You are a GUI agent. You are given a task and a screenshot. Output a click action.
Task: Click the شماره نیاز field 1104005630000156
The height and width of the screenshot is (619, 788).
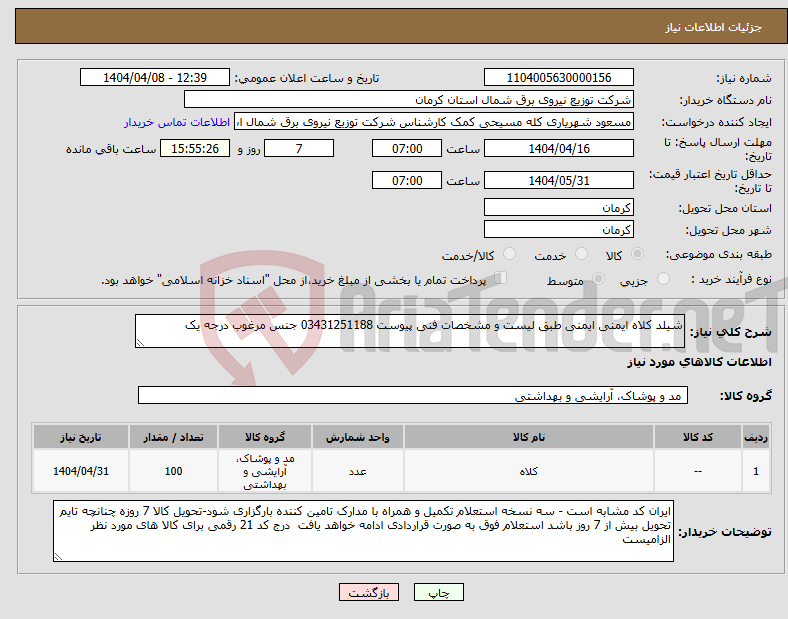point(559,77)
